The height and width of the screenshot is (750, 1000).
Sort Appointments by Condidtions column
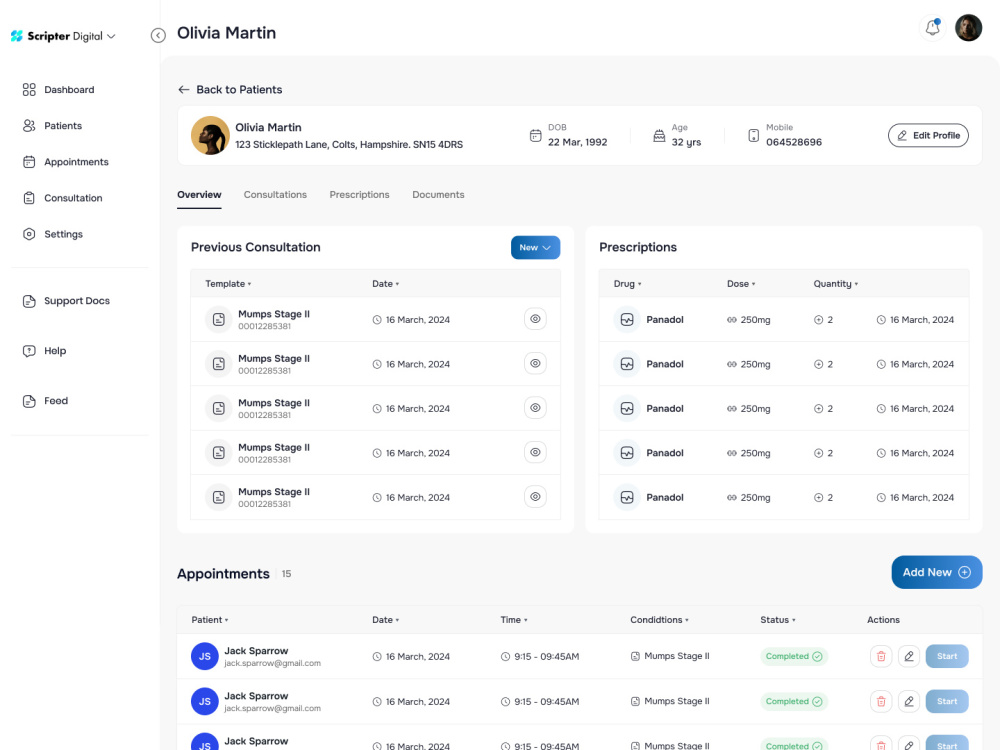coord(659,620)
